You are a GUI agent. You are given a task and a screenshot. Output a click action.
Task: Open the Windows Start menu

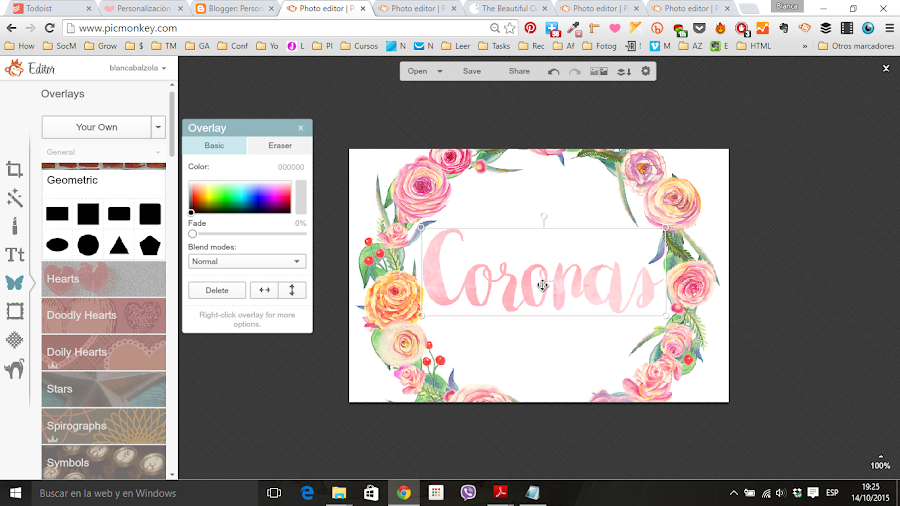point(15,493)
